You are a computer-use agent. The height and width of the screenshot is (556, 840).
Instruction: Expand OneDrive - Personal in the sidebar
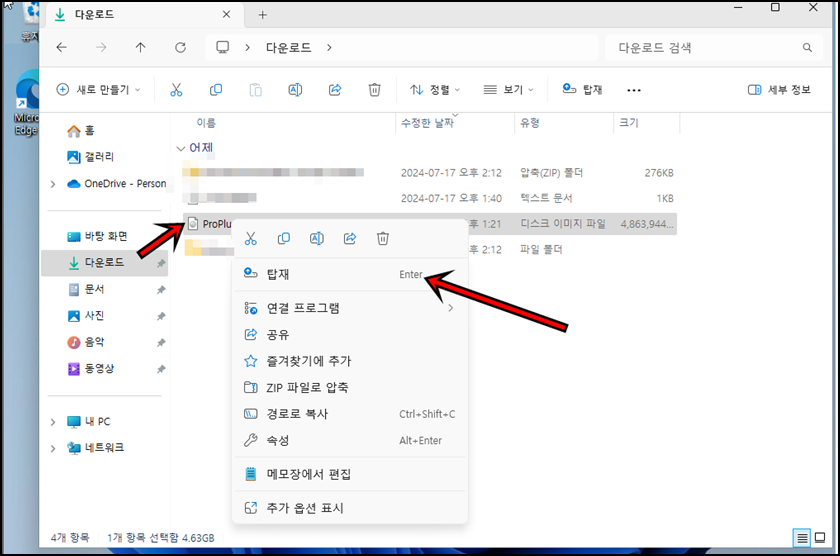pyautogui.click(x=52, y=184)
